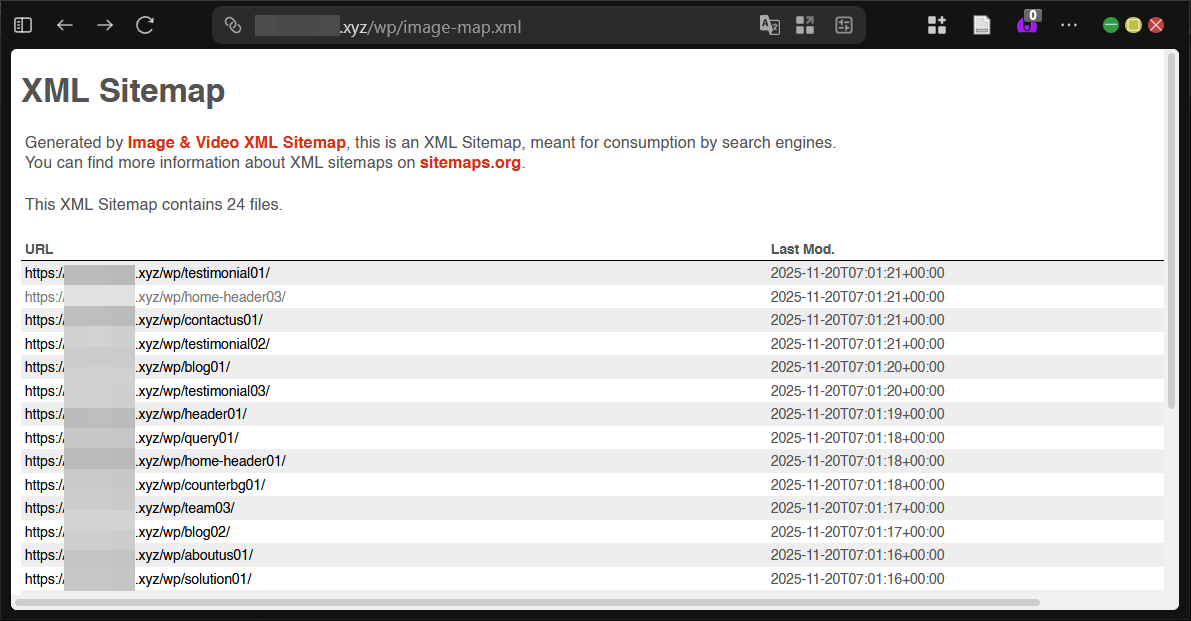Click the new tab grid icon in toolbar
Screen dimensions: 1191x621
tap(937, 24)
